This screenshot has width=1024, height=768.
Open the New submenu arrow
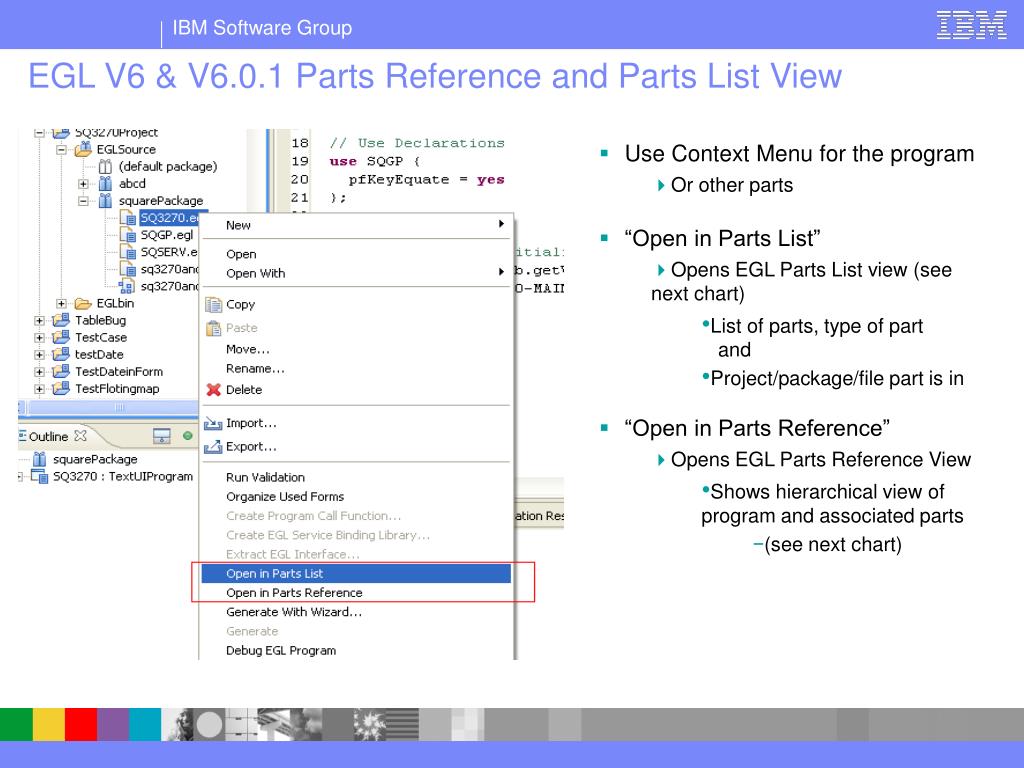(x=501, y=224)
